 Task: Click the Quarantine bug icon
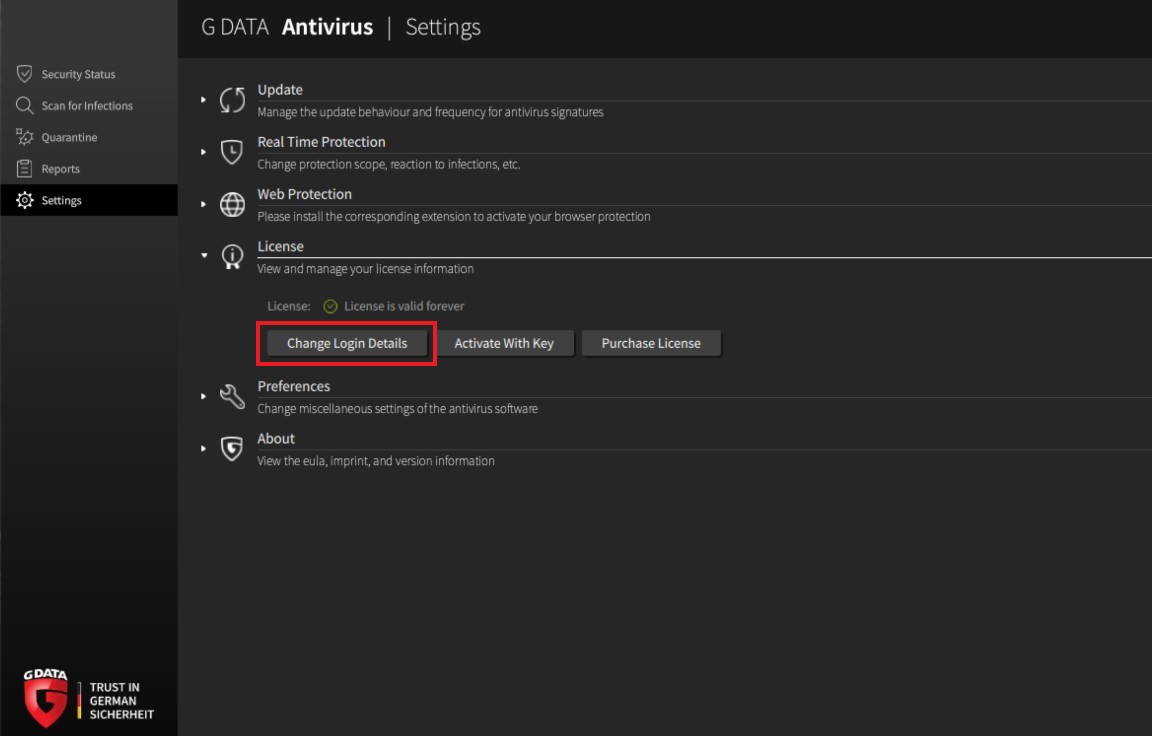point(24,137)
